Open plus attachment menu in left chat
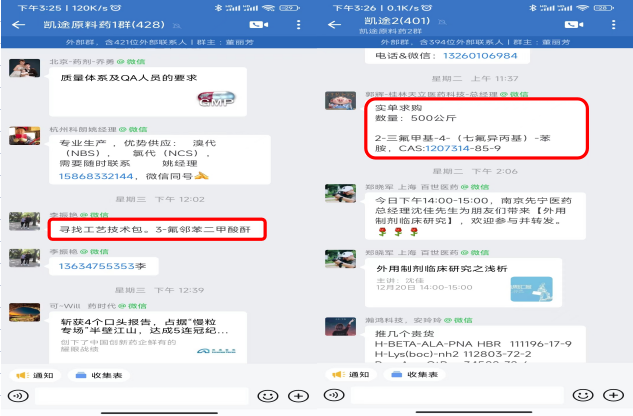633x416 pixels. tap(298, 396)
